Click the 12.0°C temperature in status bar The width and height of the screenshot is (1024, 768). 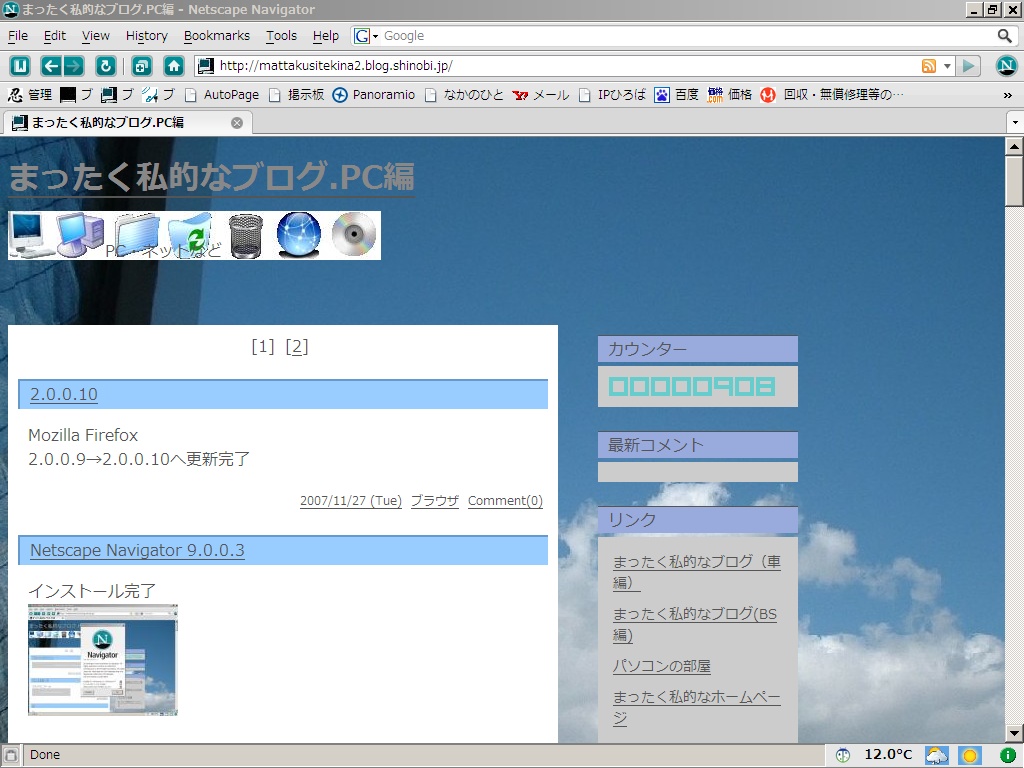point(888,756)
